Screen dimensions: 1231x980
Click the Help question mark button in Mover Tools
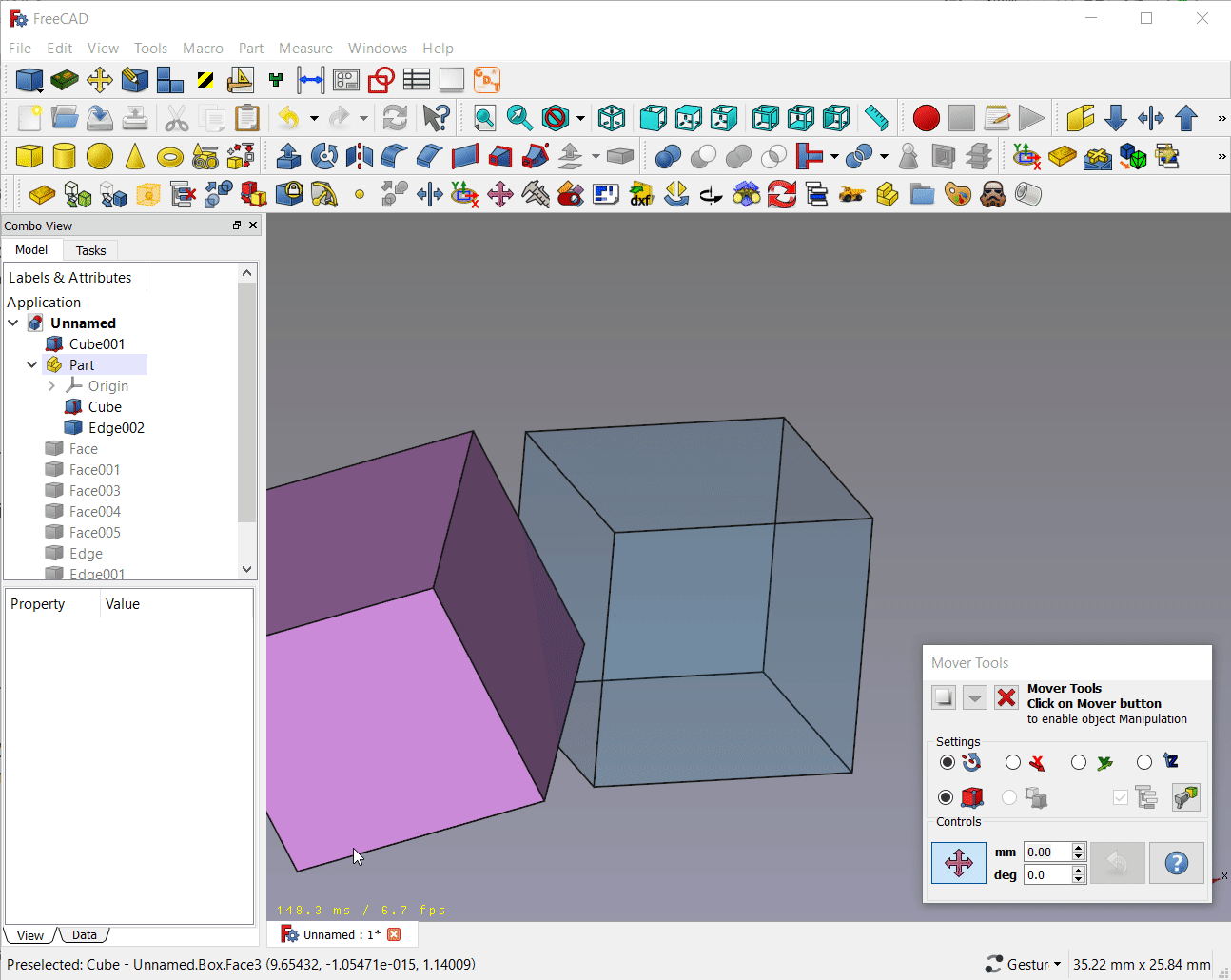tap(1177, 863)
